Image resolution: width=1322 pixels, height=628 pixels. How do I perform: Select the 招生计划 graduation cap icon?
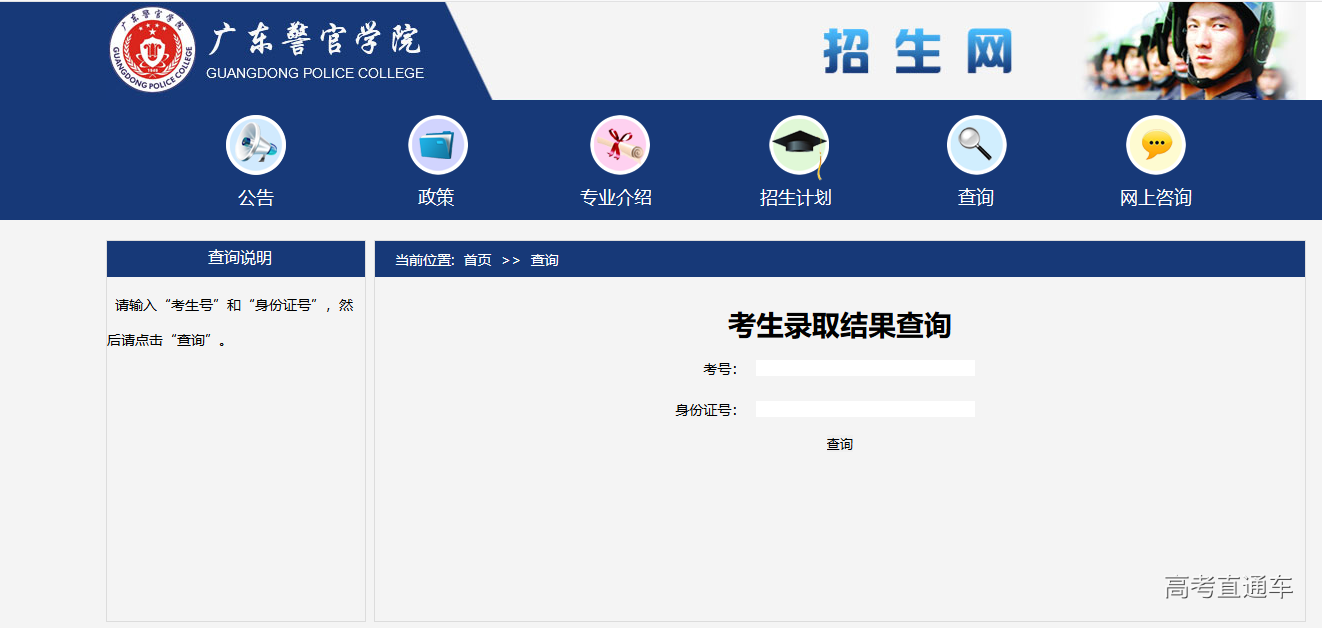tap(797, 143)
